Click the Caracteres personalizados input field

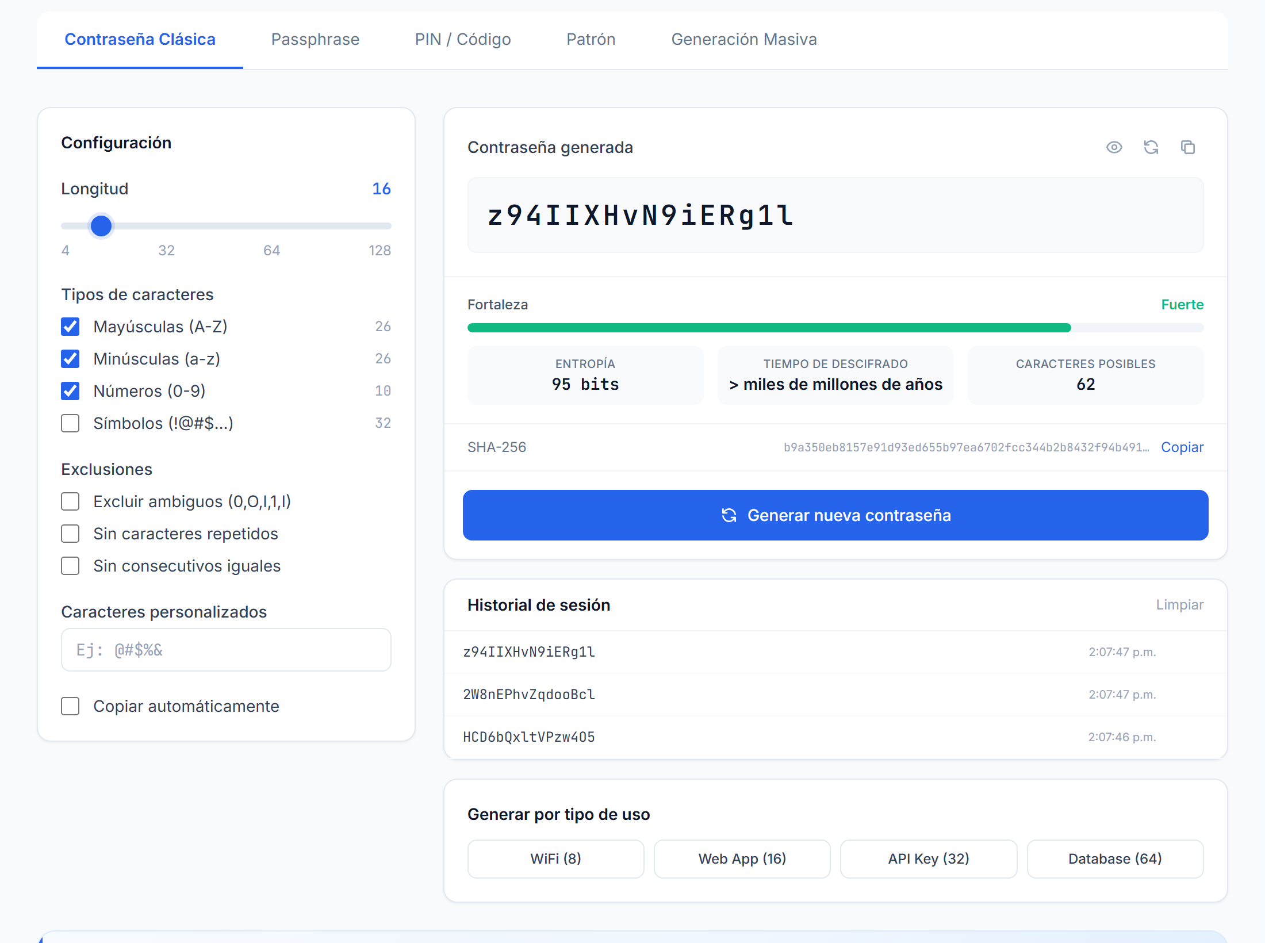click(x=226, y=650)
